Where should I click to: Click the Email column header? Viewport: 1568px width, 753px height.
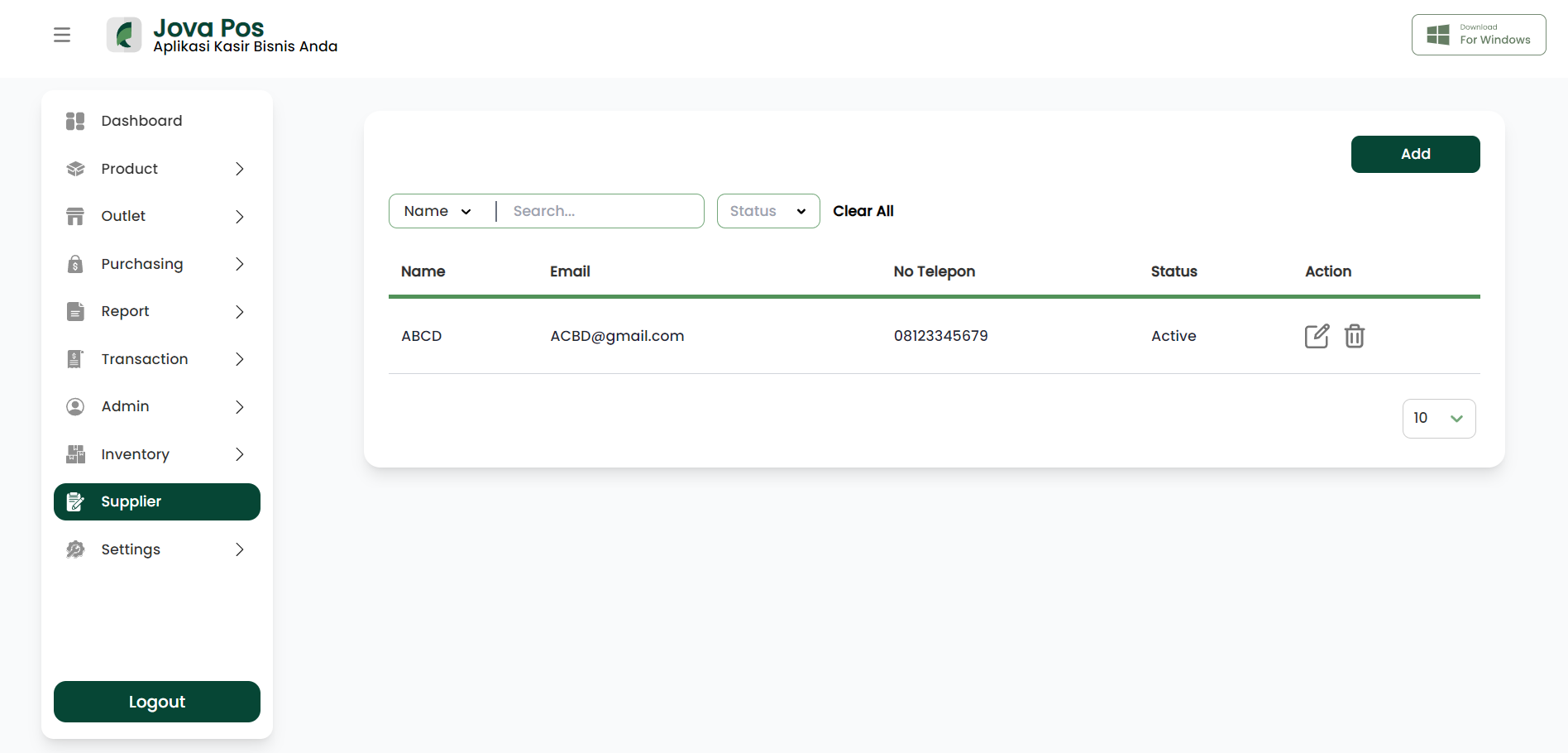(x=570, y=271)
